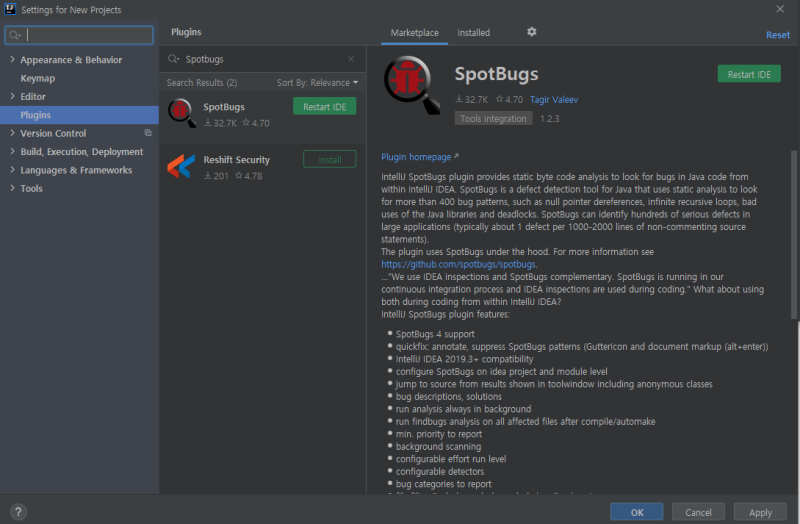Image resolution: width=800 pixels, height=524 pixels.
Task: Click the Version Control project-level icon
Action: pos(148,133)
